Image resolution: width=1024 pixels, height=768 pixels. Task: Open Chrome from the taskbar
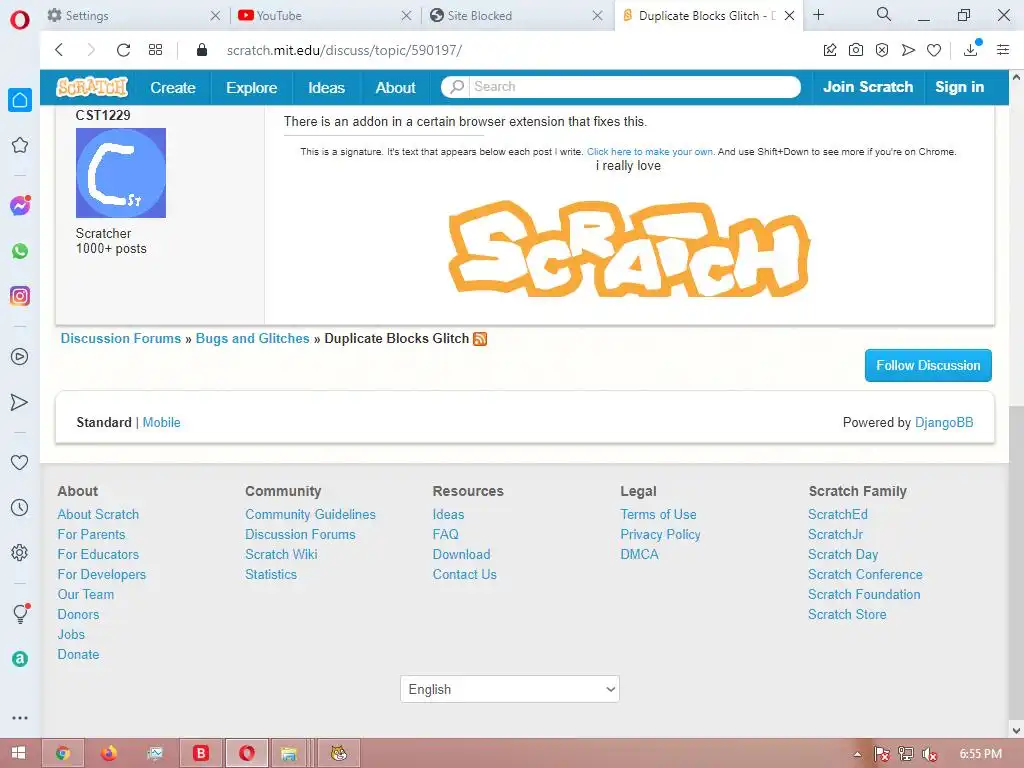(63, 754)
